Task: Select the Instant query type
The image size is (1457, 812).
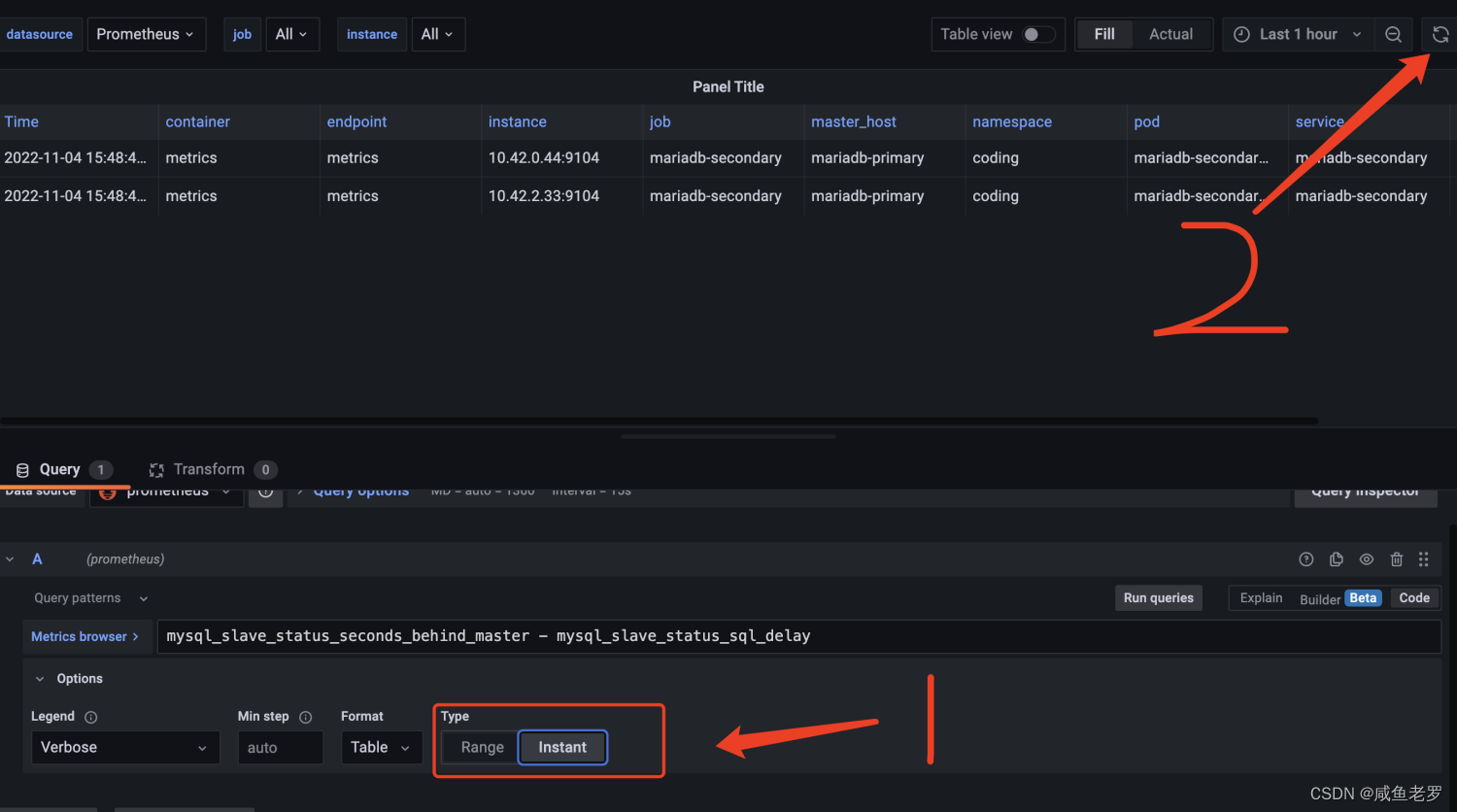Action: tap(562, 748)
